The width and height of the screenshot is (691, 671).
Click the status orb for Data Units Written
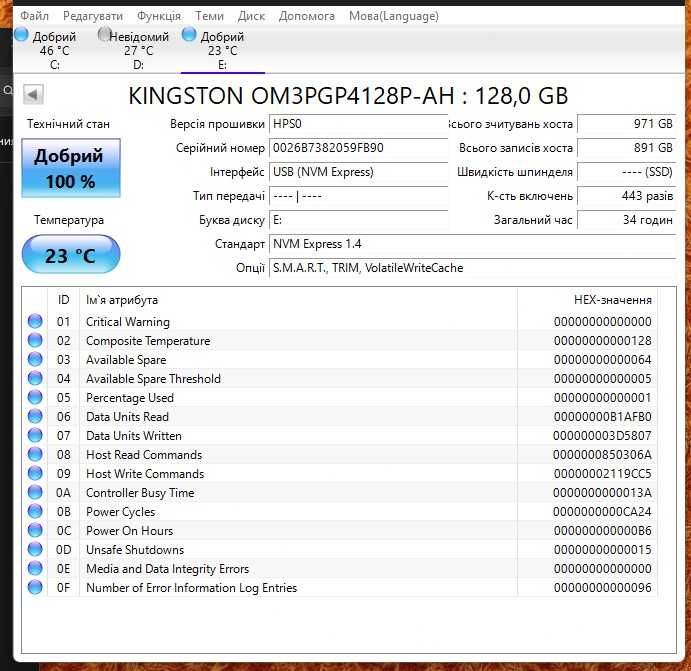[x=35, y=435]
